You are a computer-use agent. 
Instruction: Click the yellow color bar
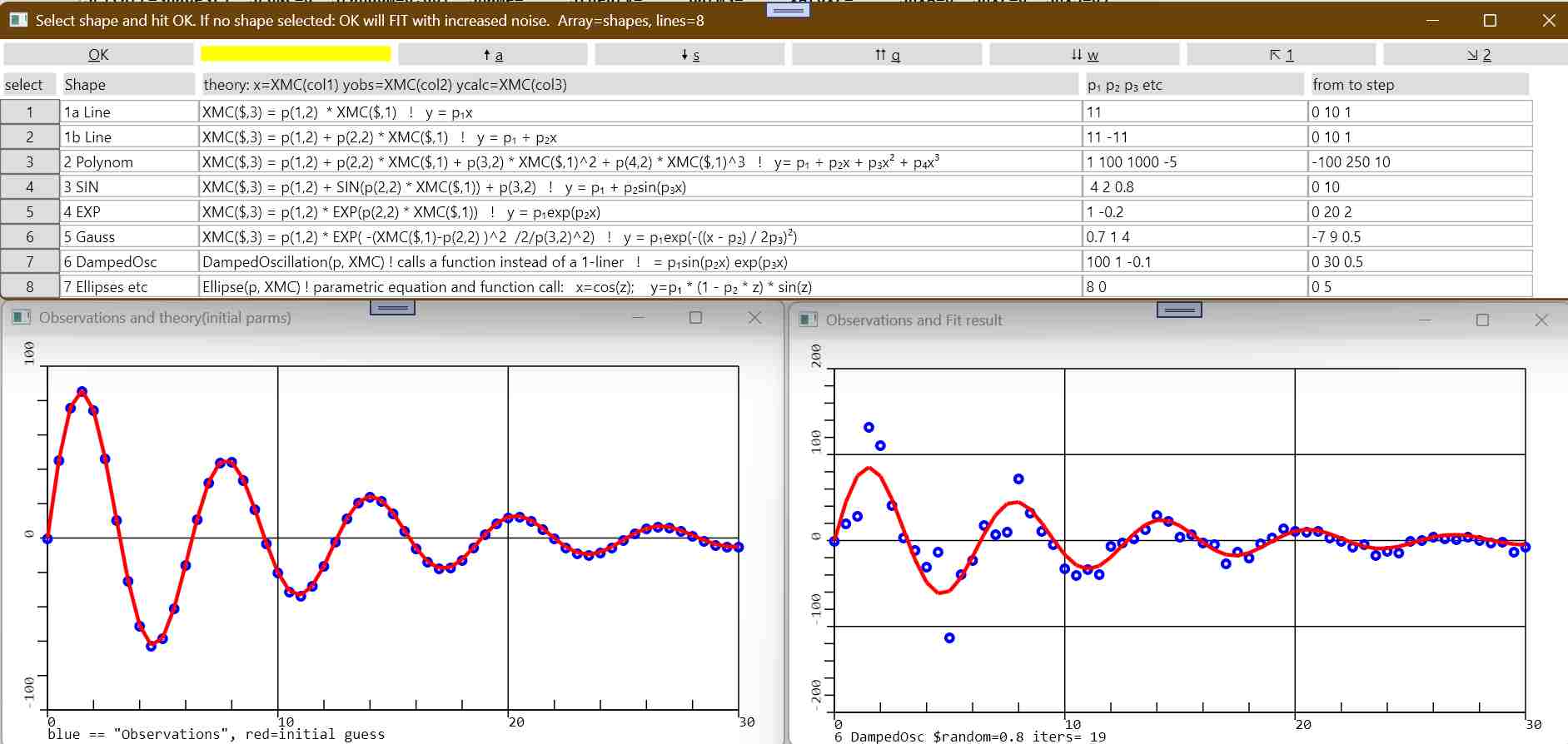point(296,54)
